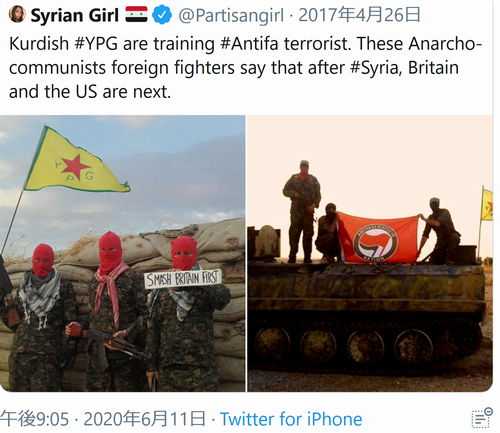Click the blue verified badge
The height and width of the screenshot is (433, 500).
coord(162,15)
